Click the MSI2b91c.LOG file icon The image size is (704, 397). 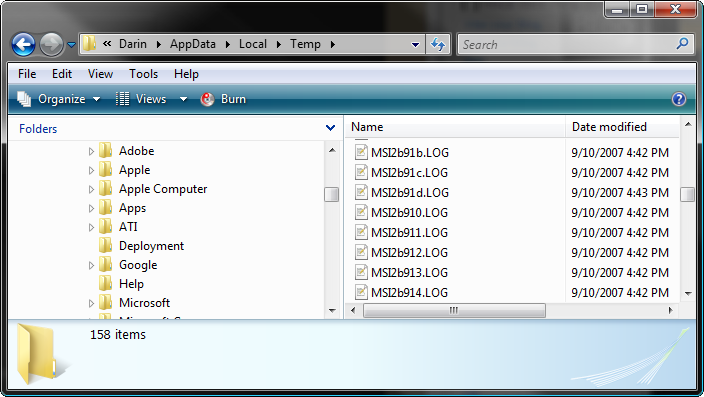[x=361, y=172]
